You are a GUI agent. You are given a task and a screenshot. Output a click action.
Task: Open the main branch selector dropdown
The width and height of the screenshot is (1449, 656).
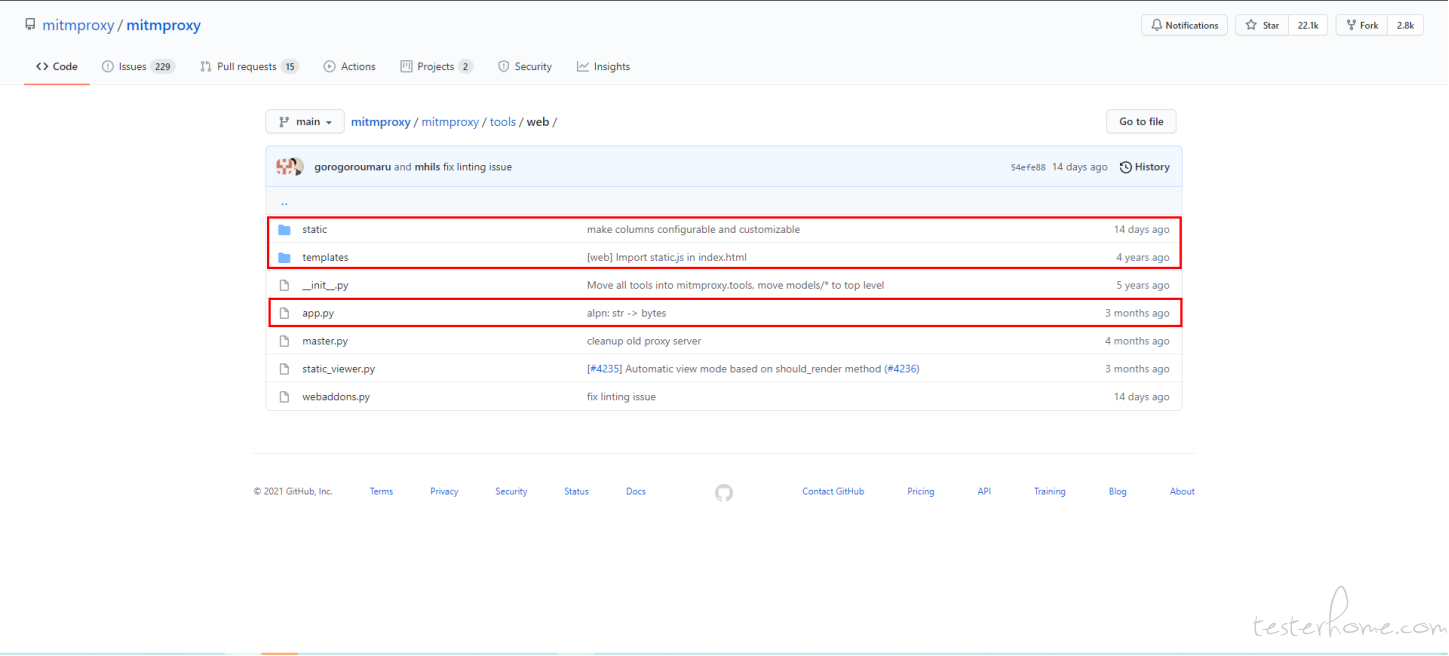click(x=305, y=122)
